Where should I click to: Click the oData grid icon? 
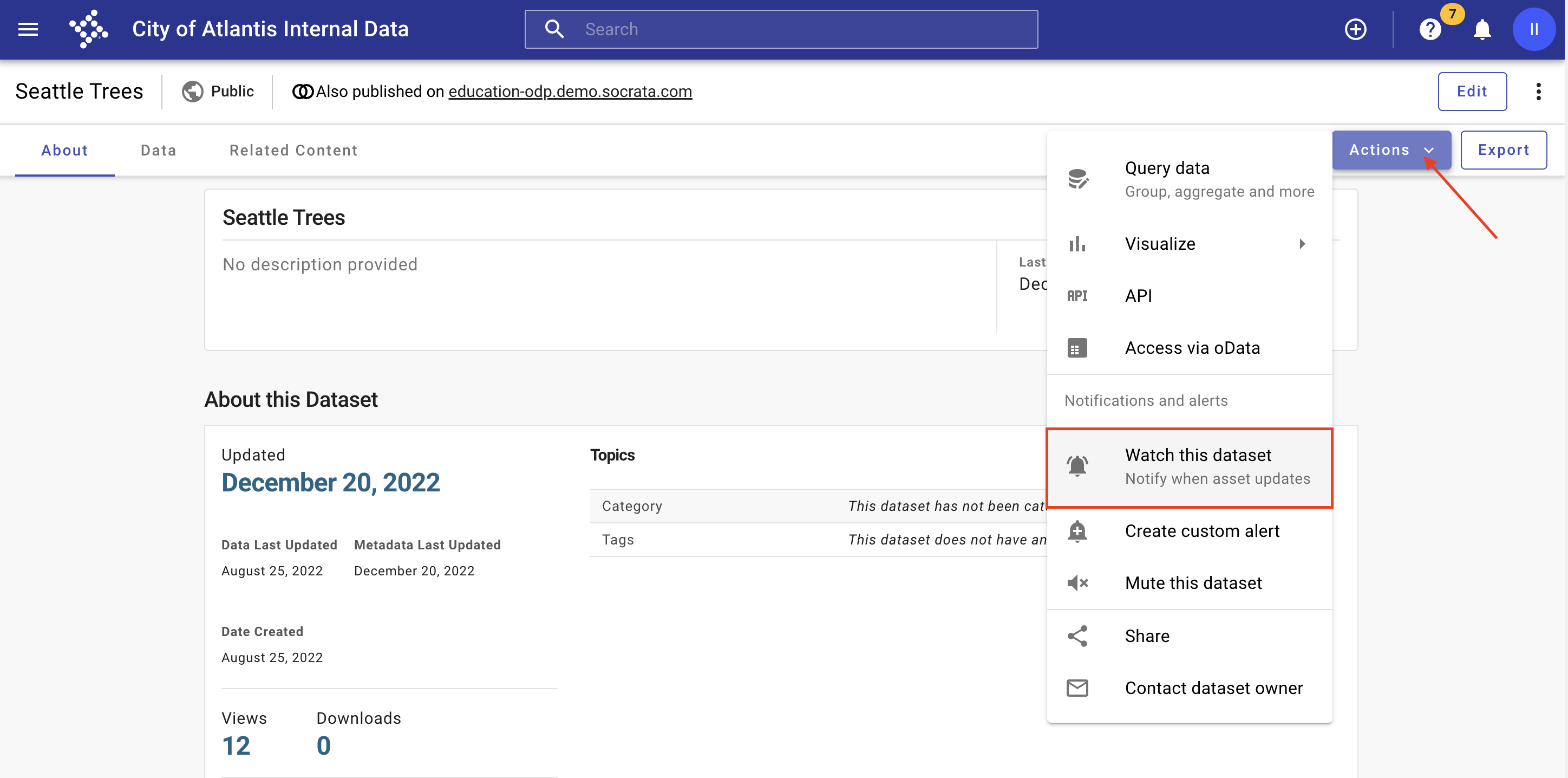[x=1077, y=348]
